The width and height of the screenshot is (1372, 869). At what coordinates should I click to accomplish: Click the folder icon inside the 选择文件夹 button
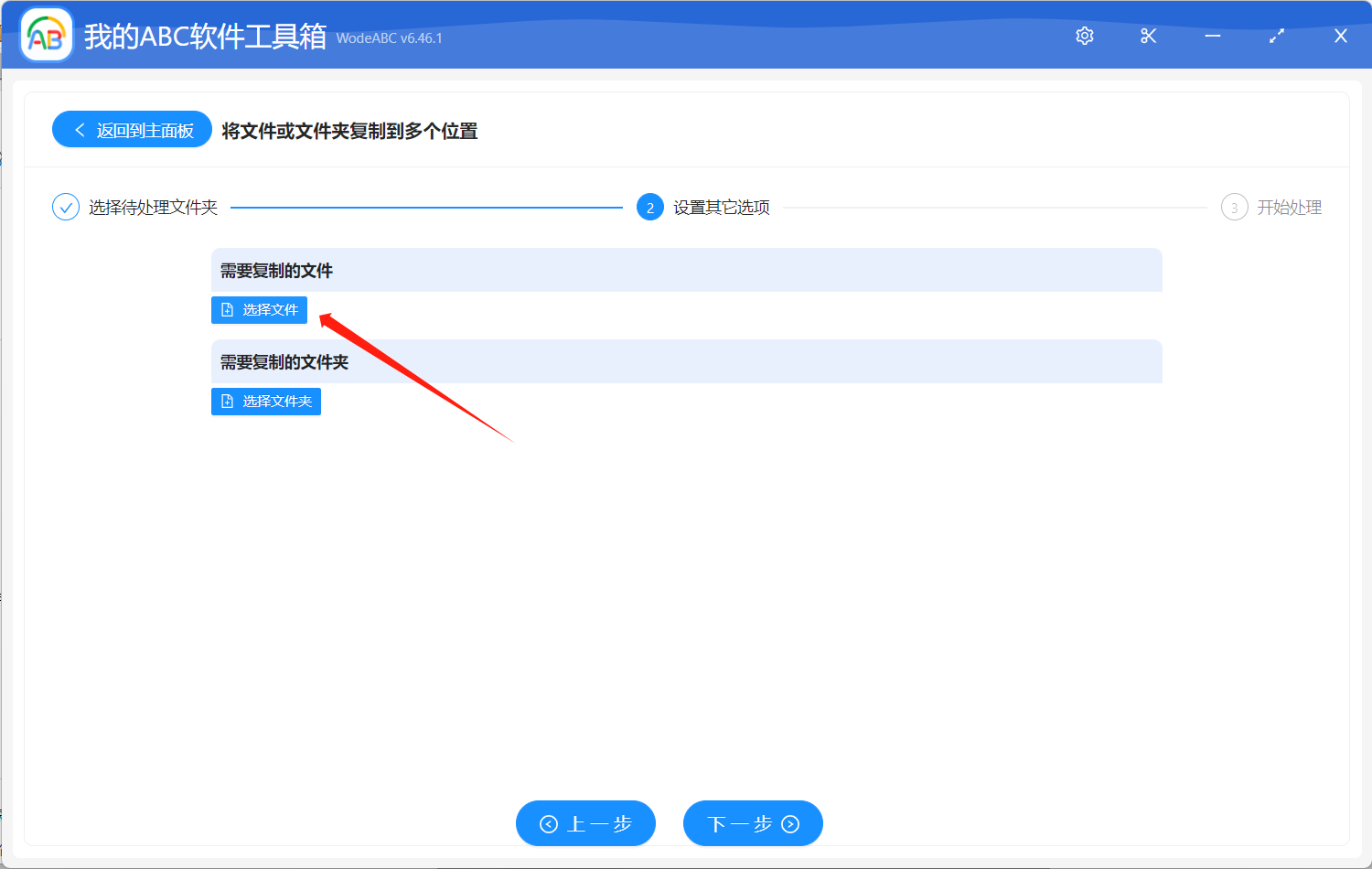[226, 401]
